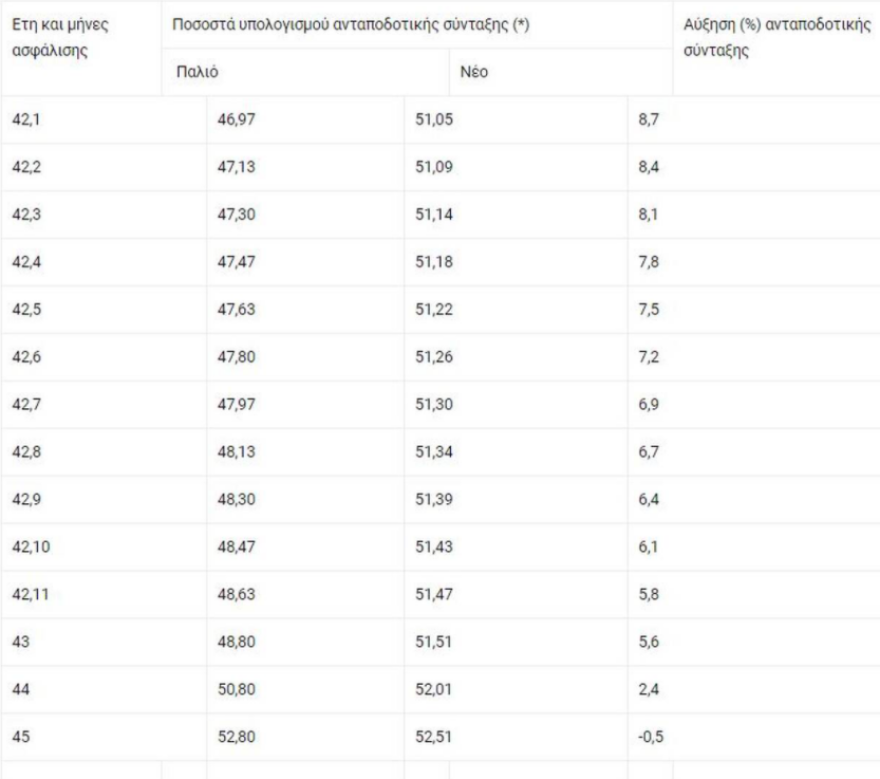Viewport: 880px width, 779px height.
Task: Select the "Νέο" sub-header cell
Action: point(473,72)
